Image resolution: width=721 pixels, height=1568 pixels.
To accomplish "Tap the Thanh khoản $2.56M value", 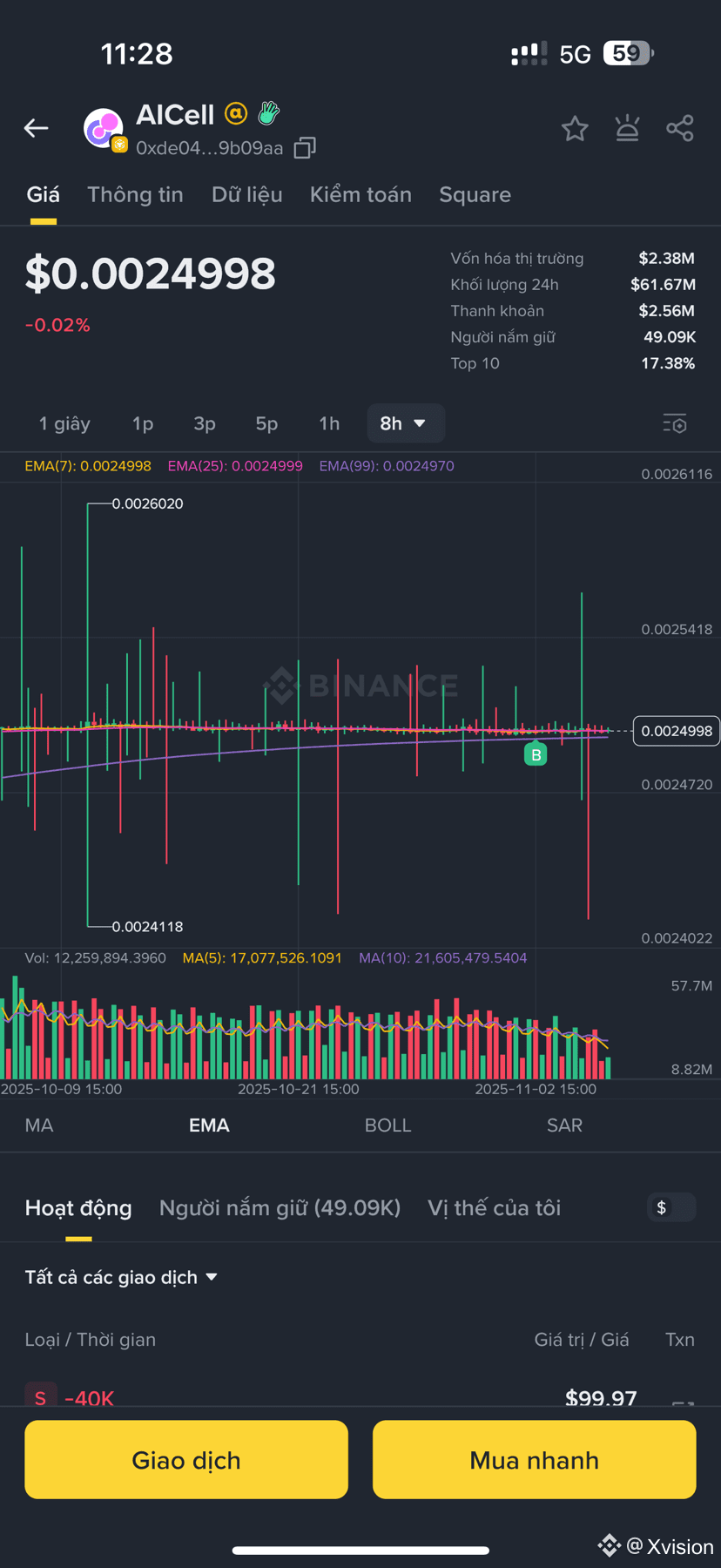I will tap(666, 311).
